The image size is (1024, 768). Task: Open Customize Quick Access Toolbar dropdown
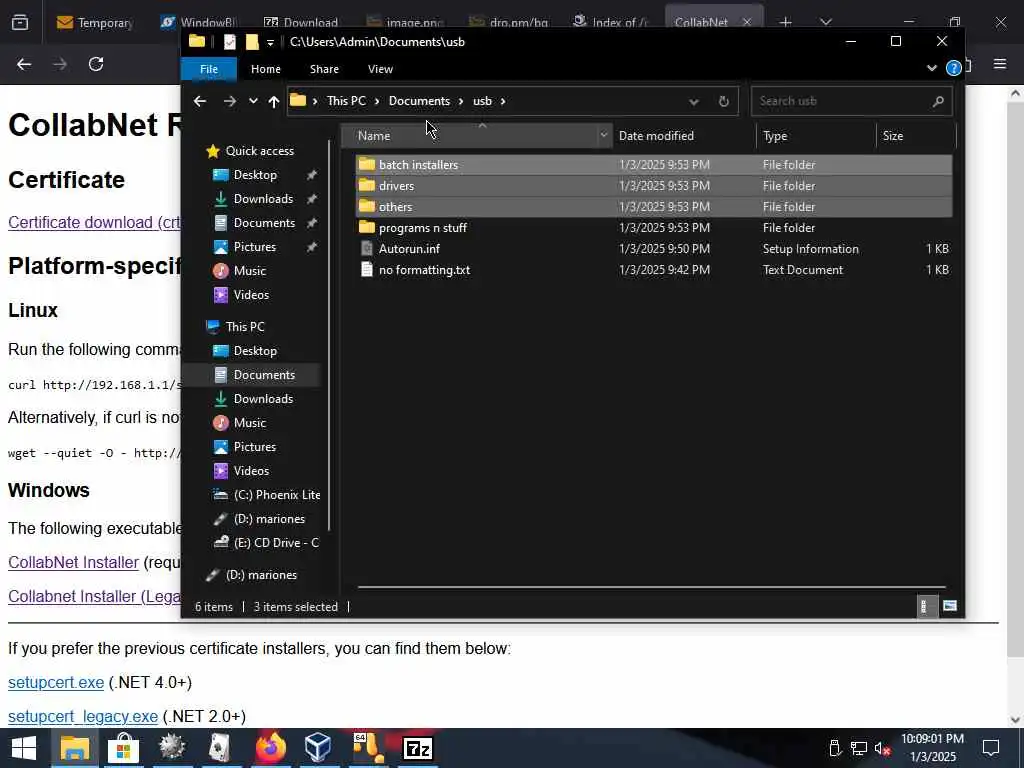coord(270,42)
